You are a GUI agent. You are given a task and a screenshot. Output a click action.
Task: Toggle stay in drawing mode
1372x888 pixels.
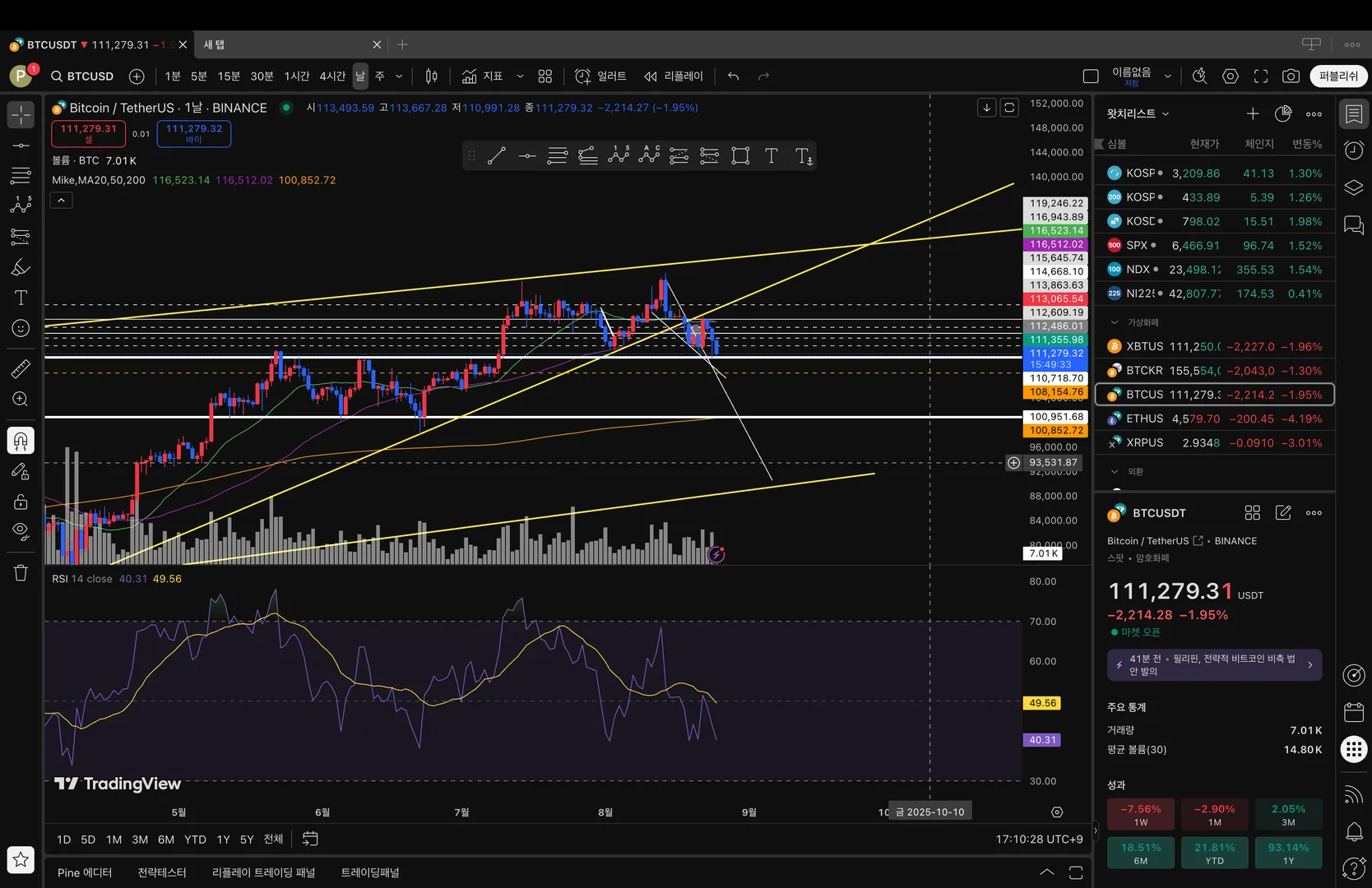[21, 471]
